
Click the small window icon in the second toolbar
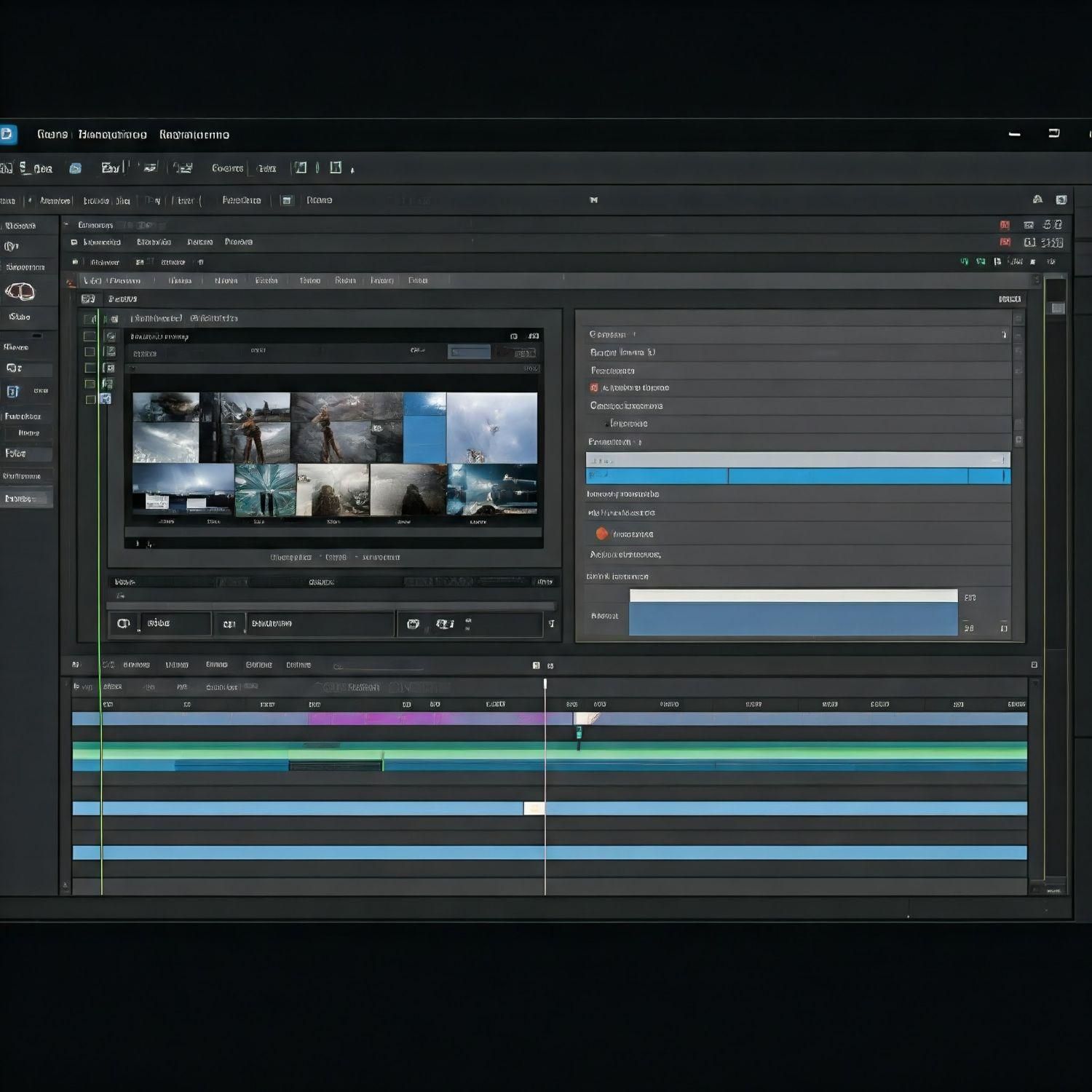tap(288, 200)
